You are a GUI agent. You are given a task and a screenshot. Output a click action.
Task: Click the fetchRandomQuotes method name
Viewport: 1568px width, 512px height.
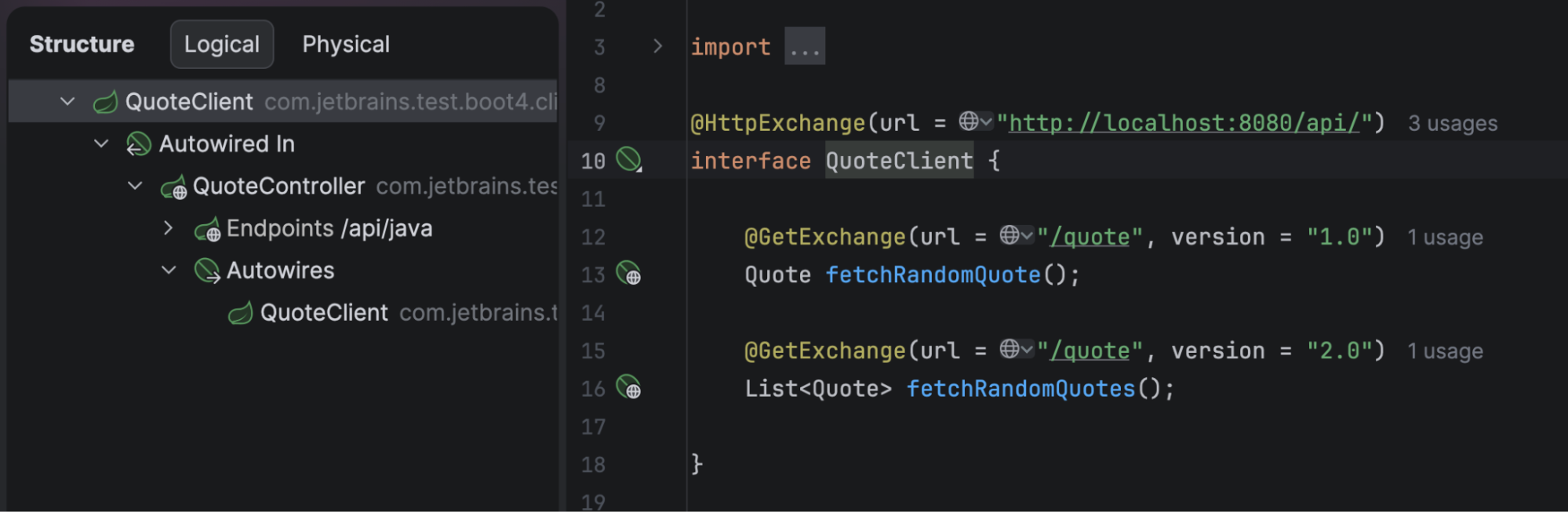click(x=1020, y=389)
